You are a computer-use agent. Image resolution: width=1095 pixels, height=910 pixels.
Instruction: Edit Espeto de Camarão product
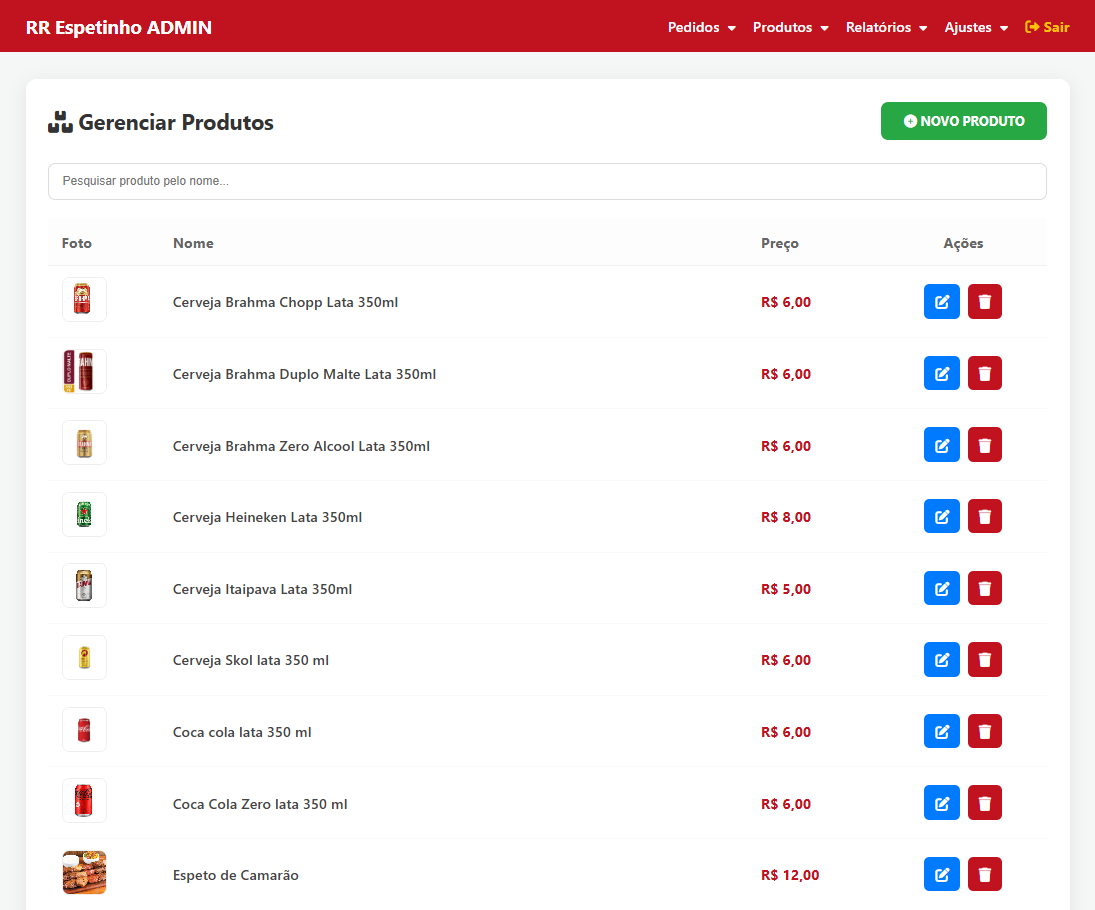point(941,875)
